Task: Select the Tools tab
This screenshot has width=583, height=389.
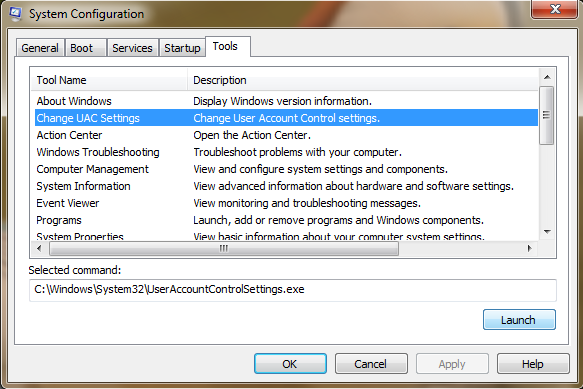Action: 228,46
